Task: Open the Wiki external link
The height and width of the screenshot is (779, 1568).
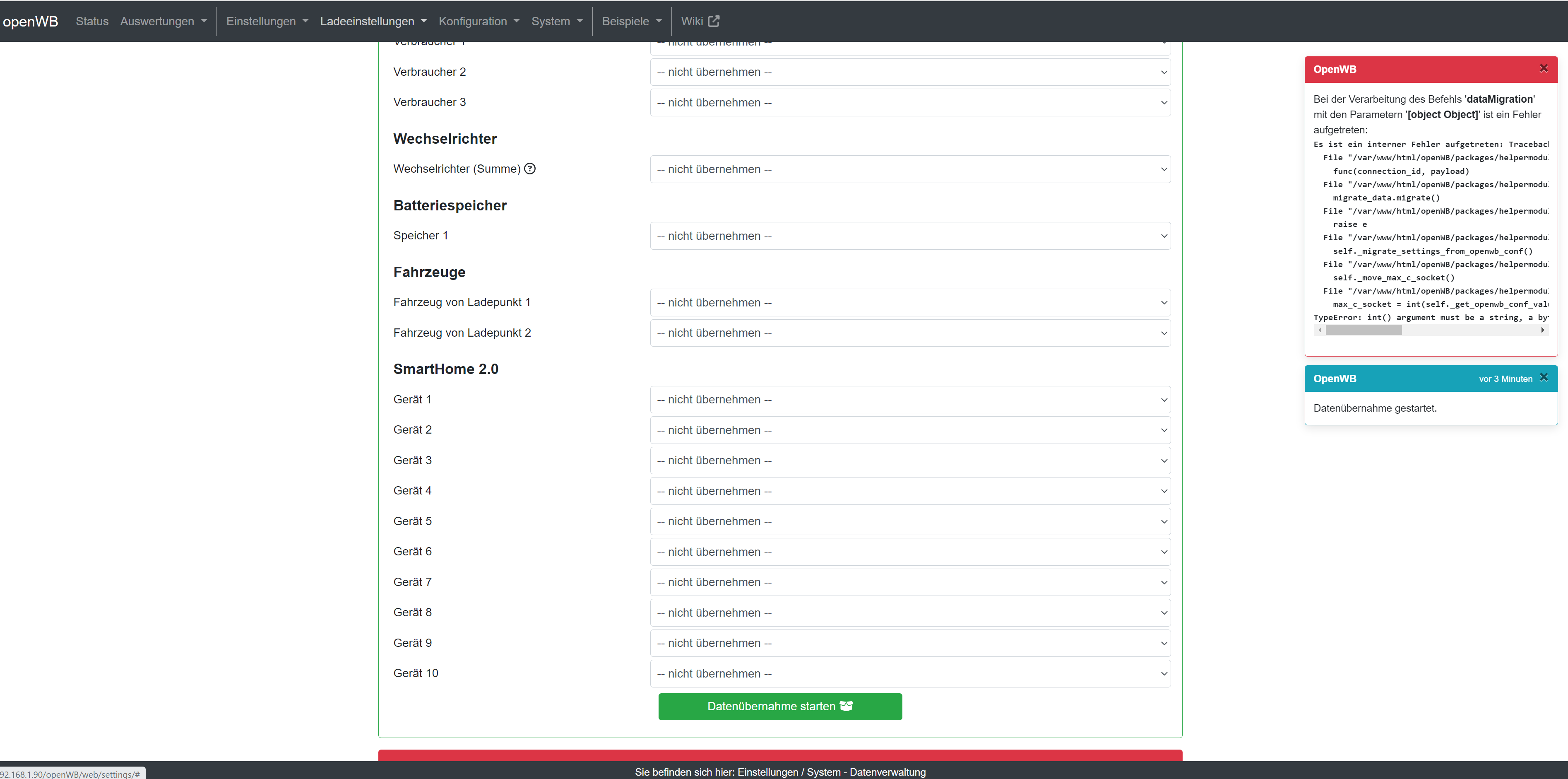Action: tap(700, 21)
